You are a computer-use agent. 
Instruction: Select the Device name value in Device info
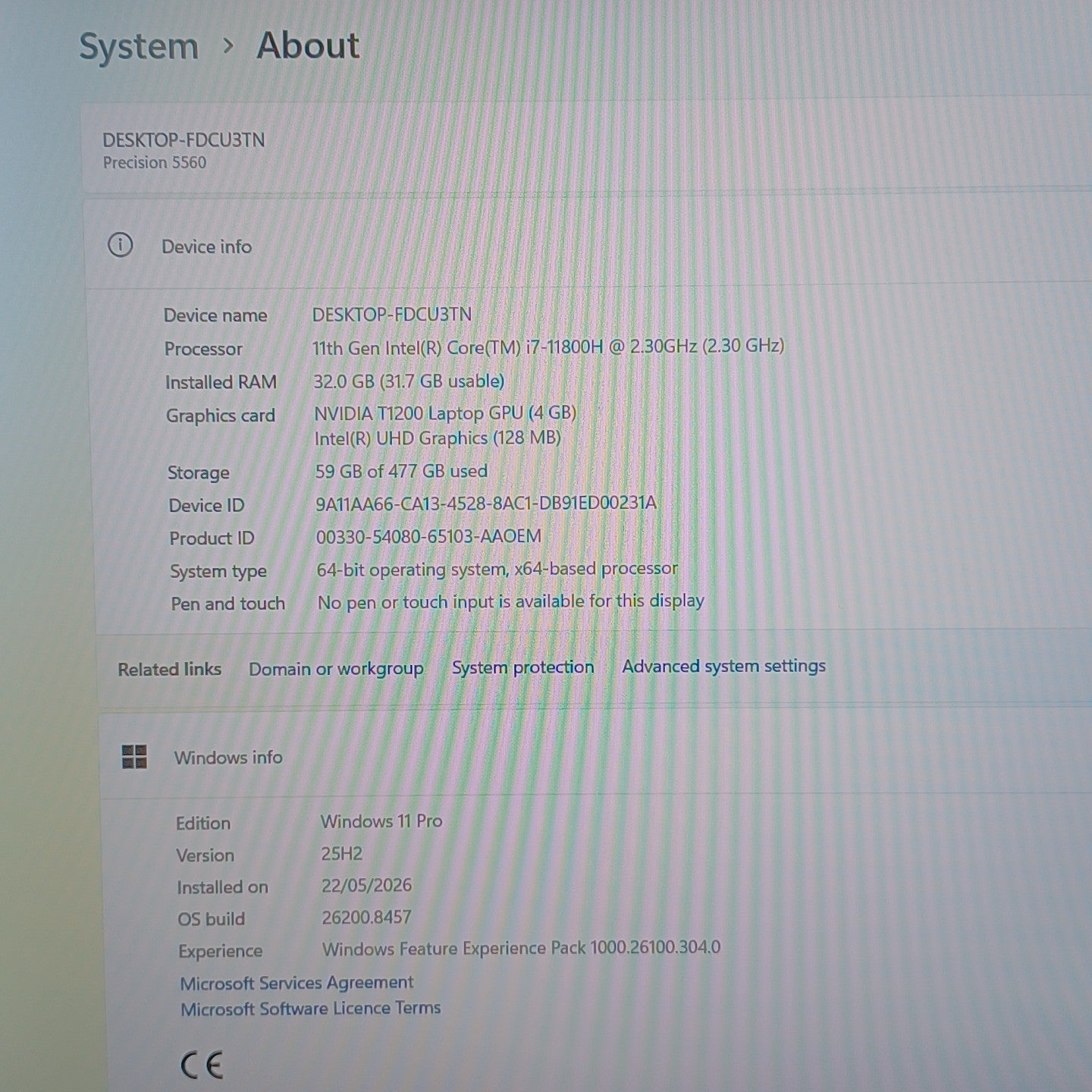[x=392, y=315]
